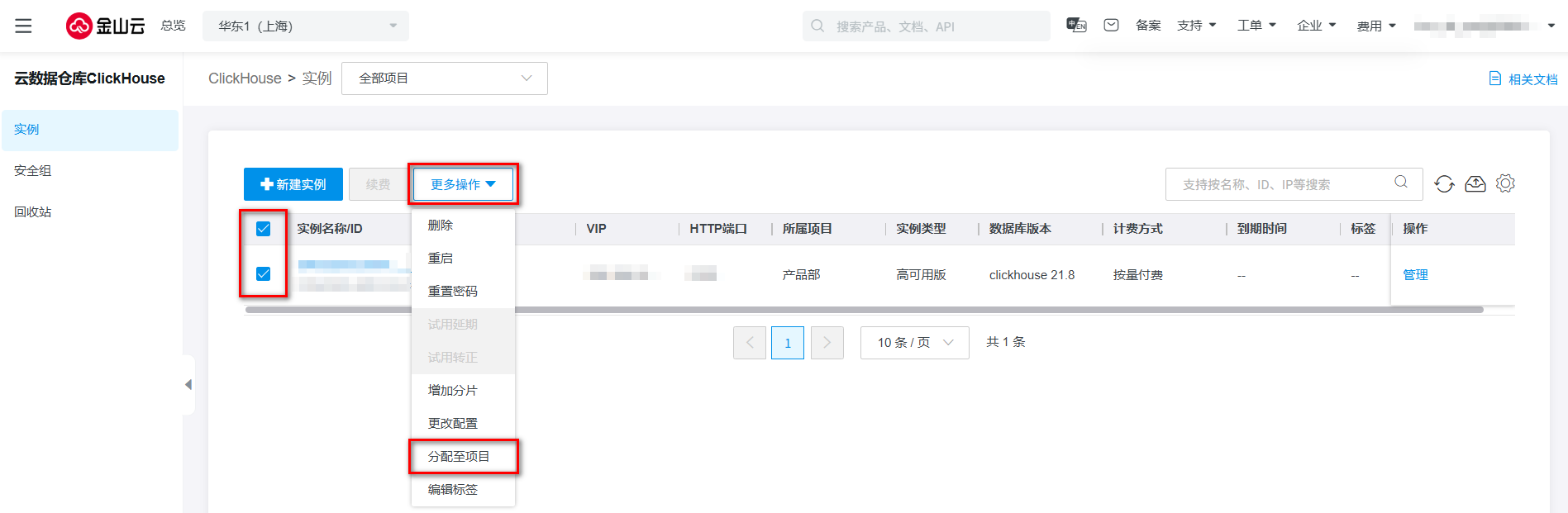Expand the 全部项目 project dropdown
This screenshot has width=1568, height=513.
(444, 78)
